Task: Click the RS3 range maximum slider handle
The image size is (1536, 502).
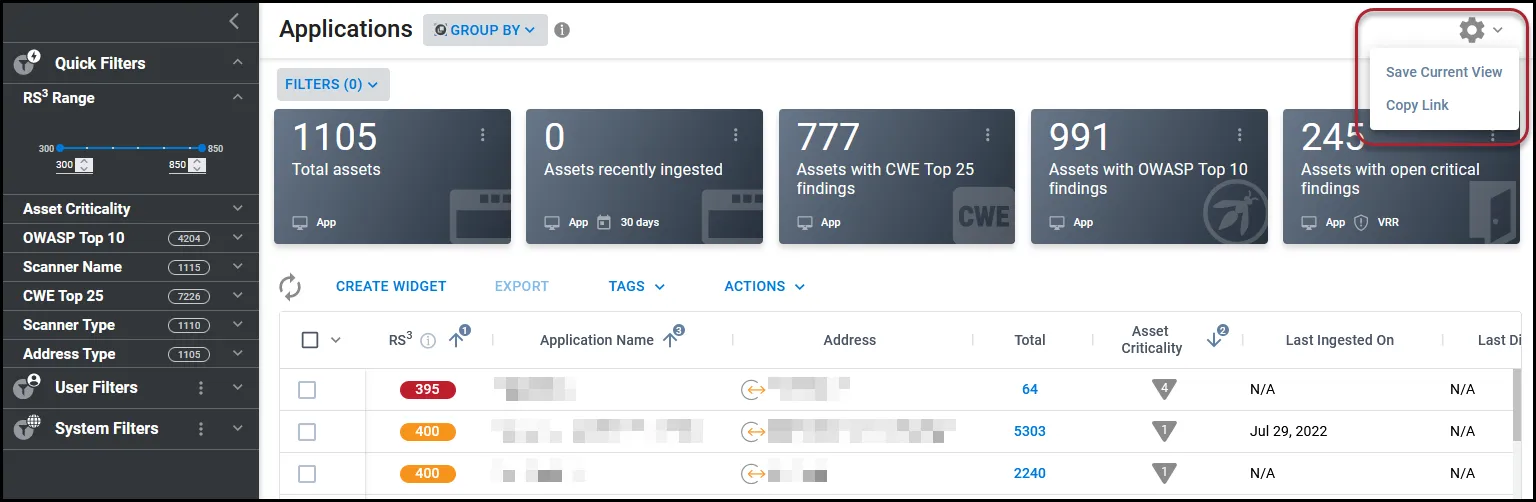Action: (202, 148)
